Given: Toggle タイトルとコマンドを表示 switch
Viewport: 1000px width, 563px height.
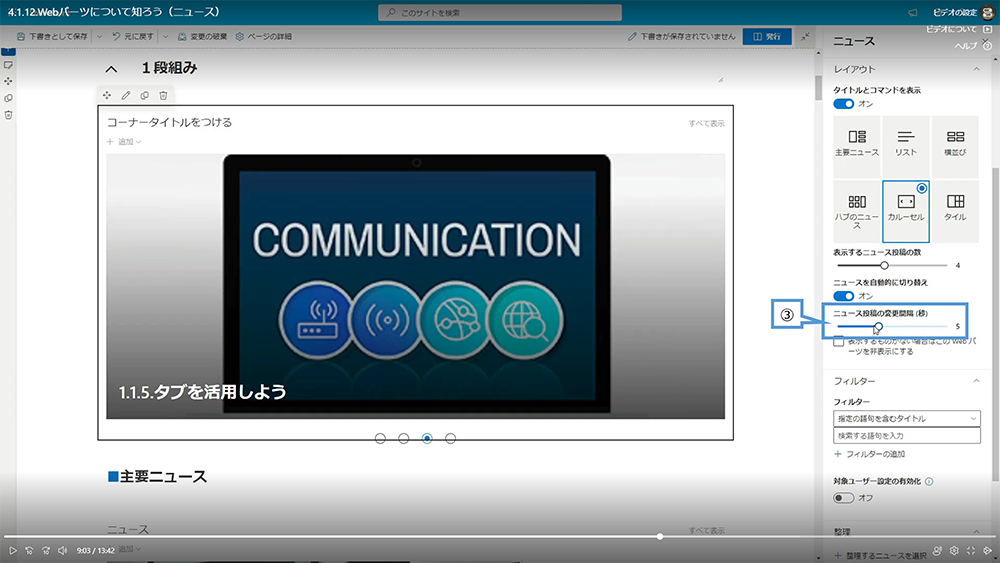Looking at the screenshot, I should 843,104.
